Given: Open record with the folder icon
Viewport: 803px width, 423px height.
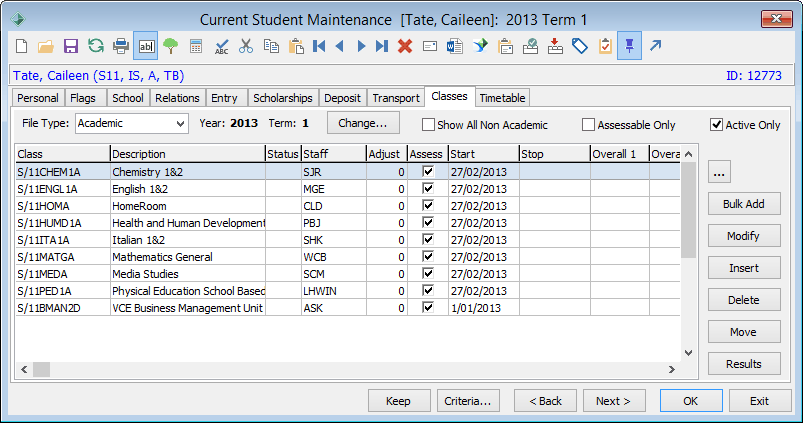Looking at the screenshot, I should click(46, 46).
